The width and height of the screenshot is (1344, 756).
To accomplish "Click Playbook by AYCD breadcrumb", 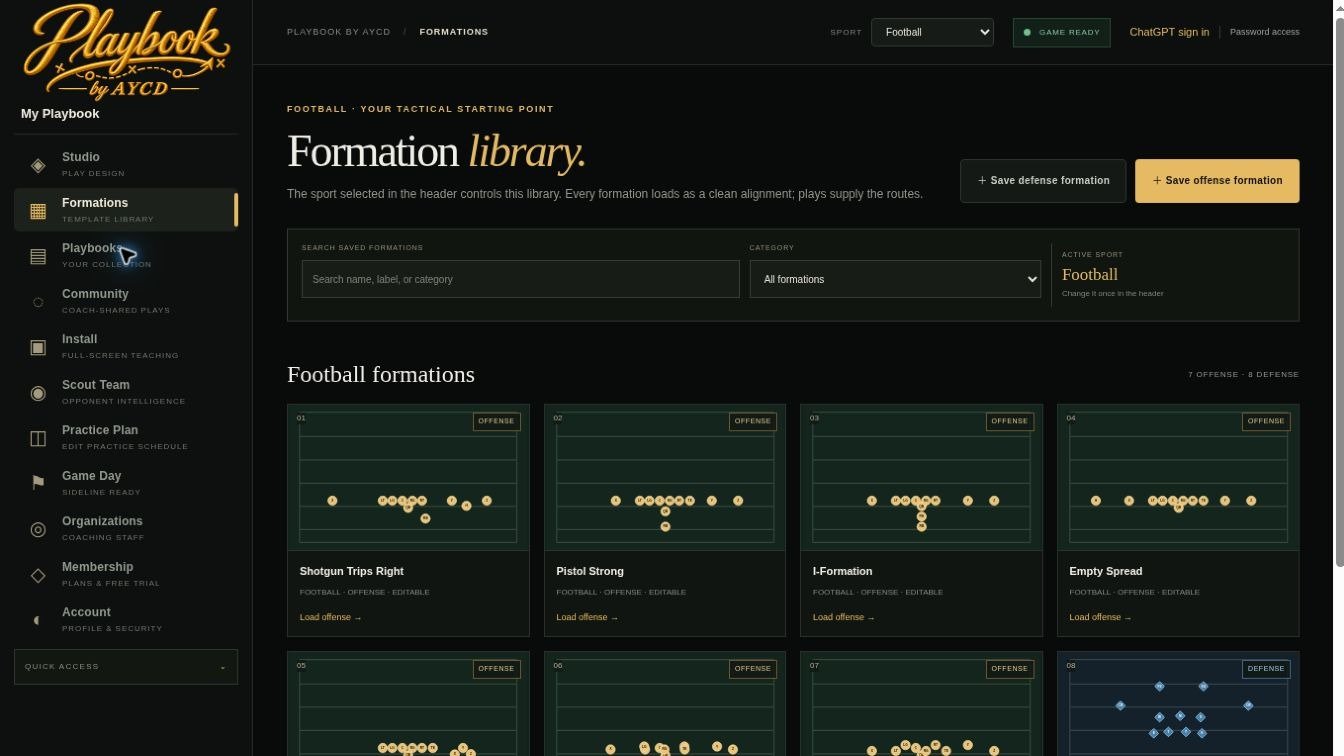I will click(339, 32).
